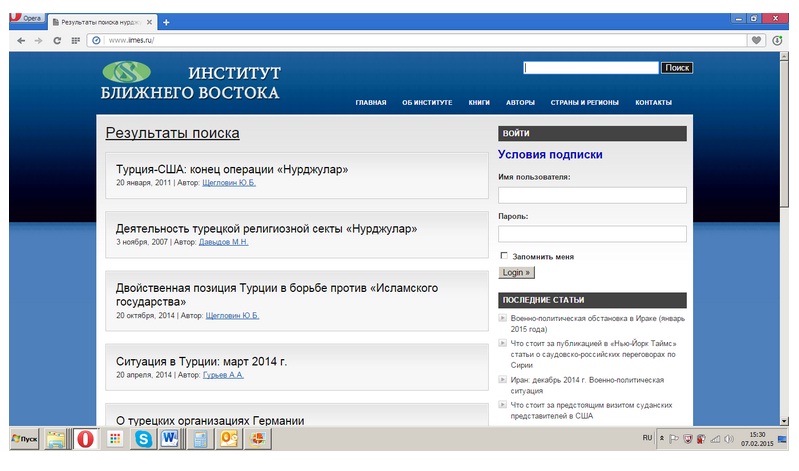Click the RU language indicator in tray
This screenshot has width=799, height=471.
click(647, 438)
